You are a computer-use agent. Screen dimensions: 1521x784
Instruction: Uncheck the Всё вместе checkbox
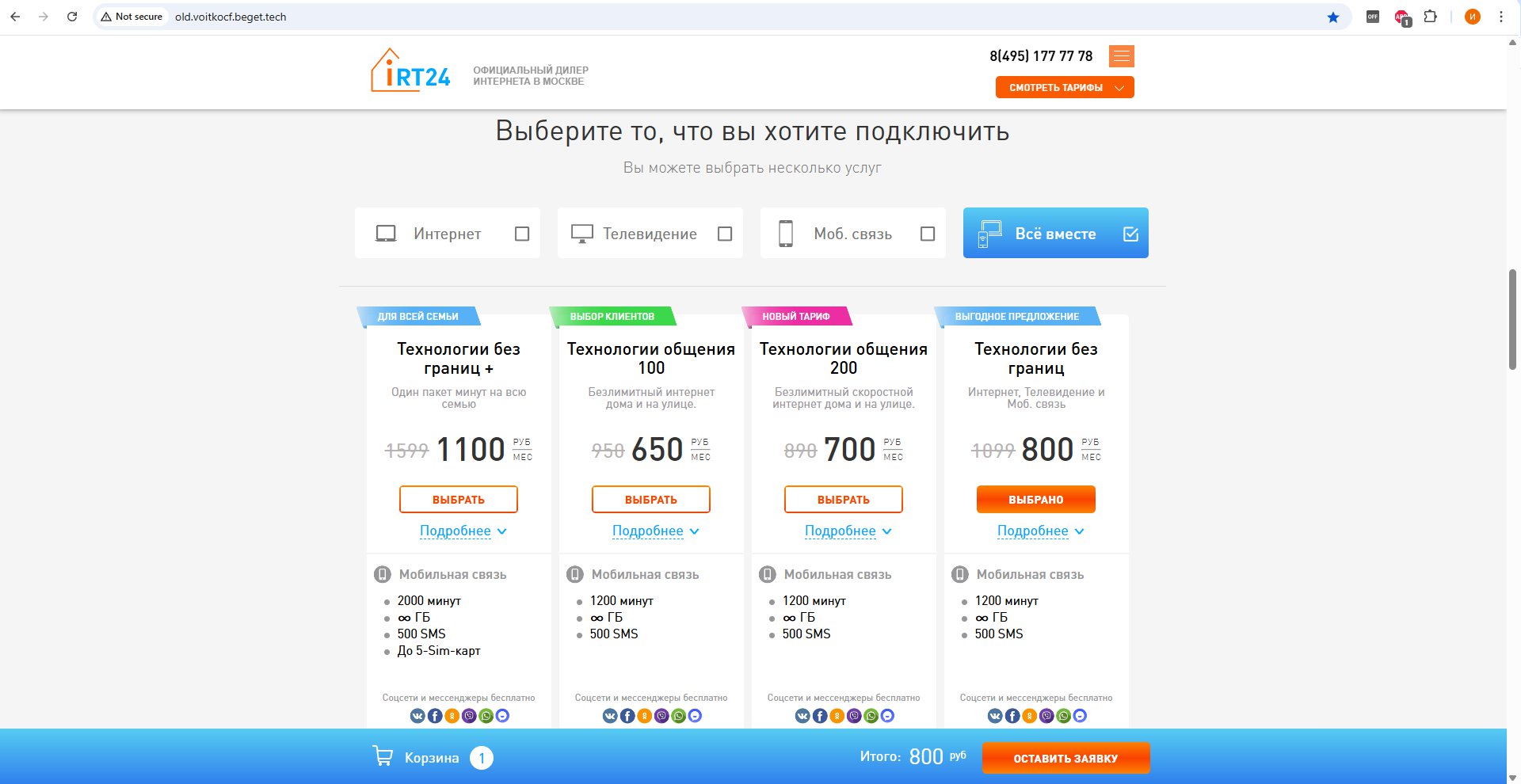1130,234
